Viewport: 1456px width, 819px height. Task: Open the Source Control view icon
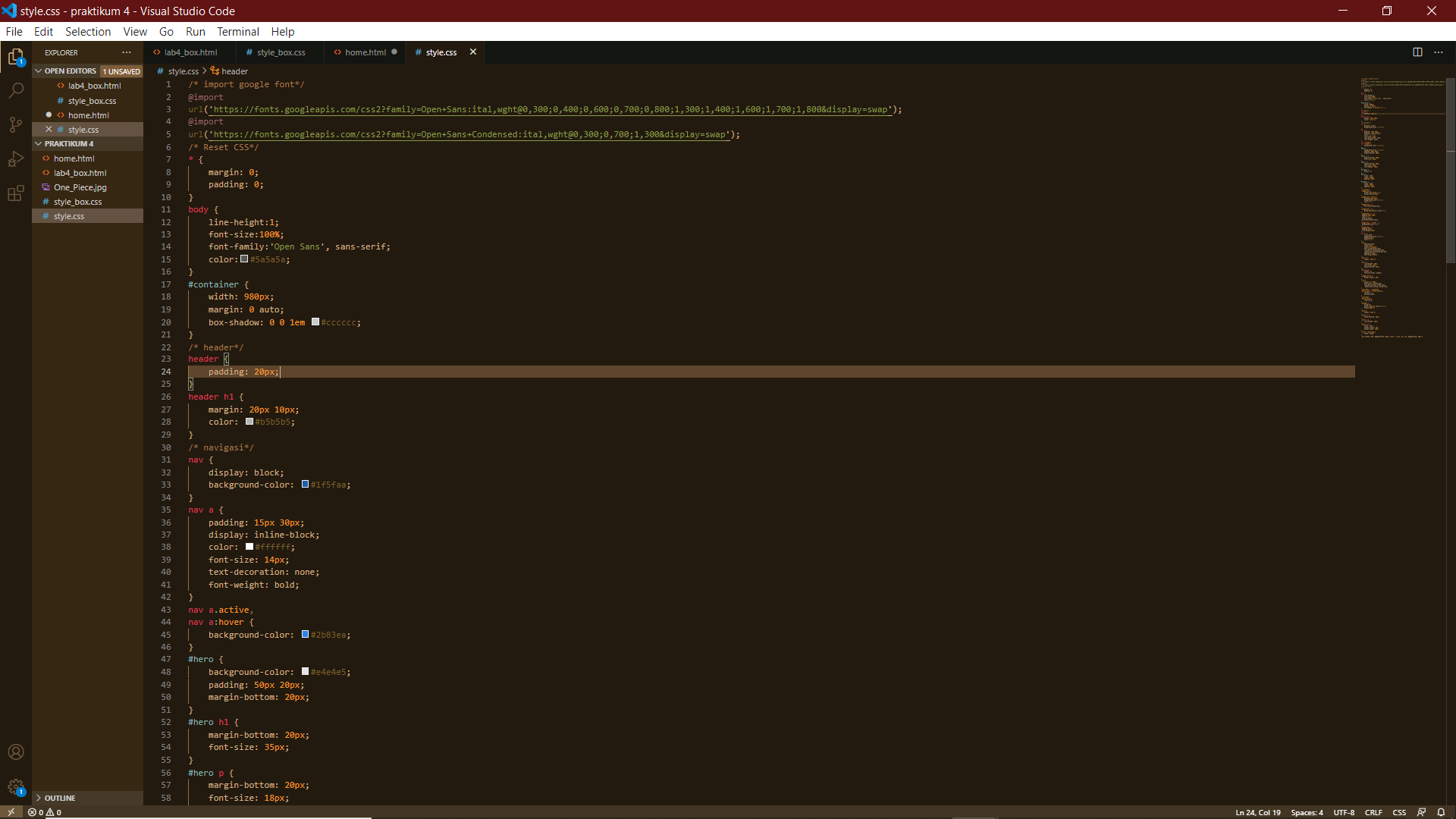coord(16,124)
